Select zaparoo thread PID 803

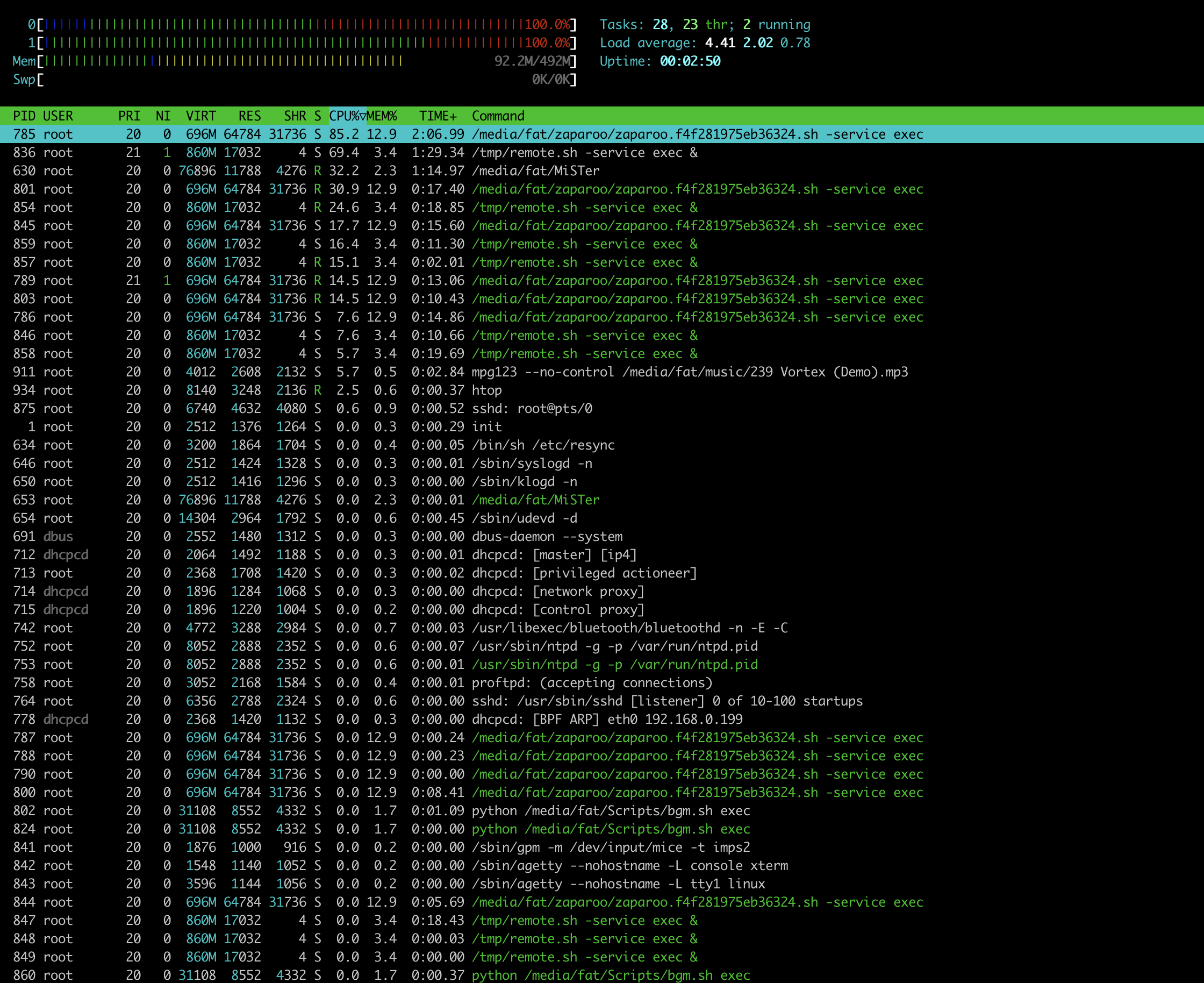[601, 299]
